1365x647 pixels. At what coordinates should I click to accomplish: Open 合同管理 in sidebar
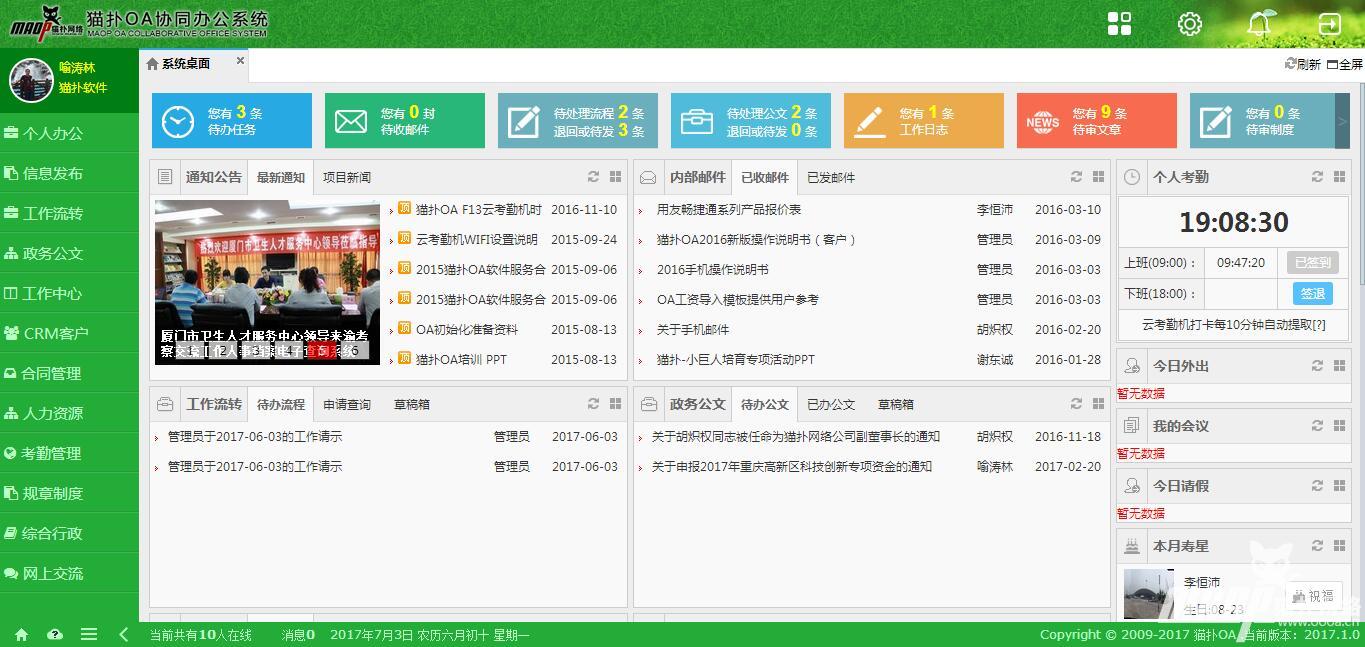[x=69, y=373]
